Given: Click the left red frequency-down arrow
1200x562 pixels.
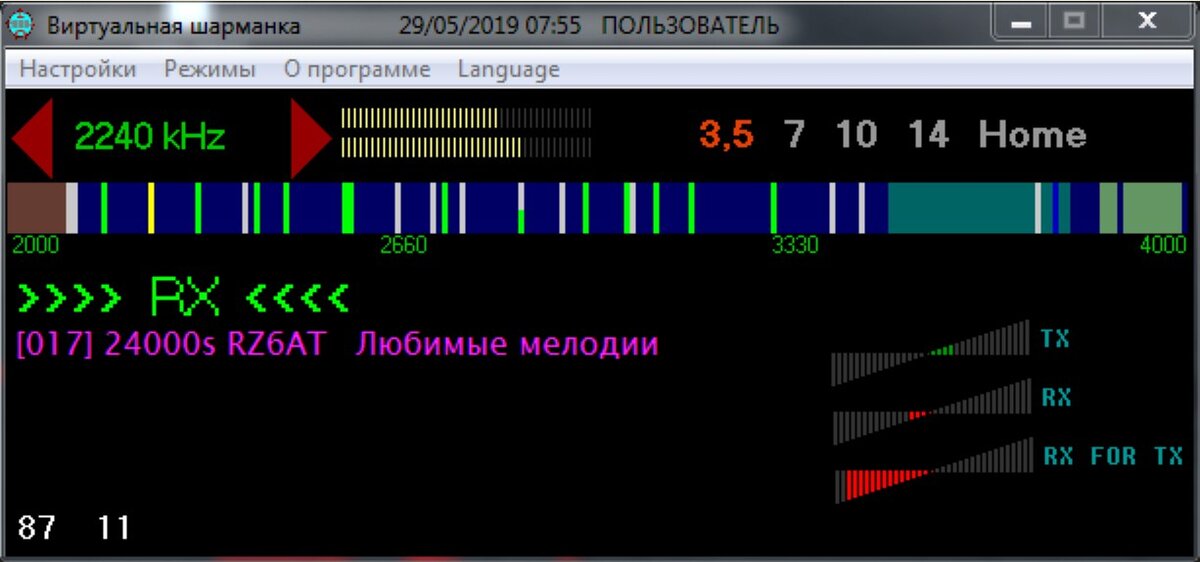Looking at the screenshot, I should coord(32,138).
